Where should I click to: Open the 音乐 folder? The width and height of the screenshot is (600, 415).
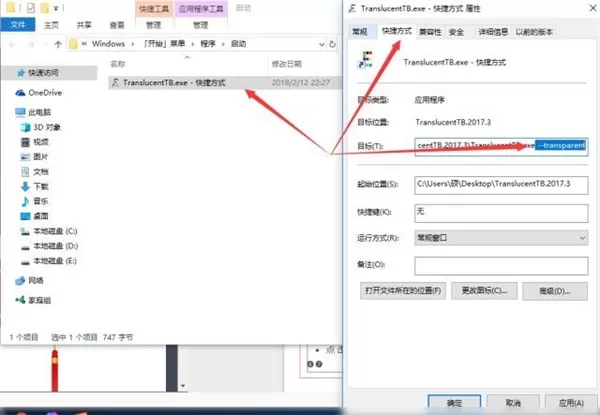(41, 201)
